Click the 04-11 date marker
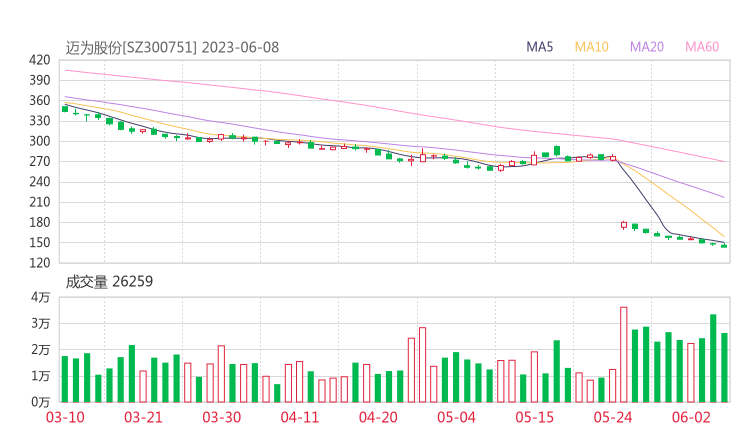Screen dimensions: 740x440 coord(299,417)
